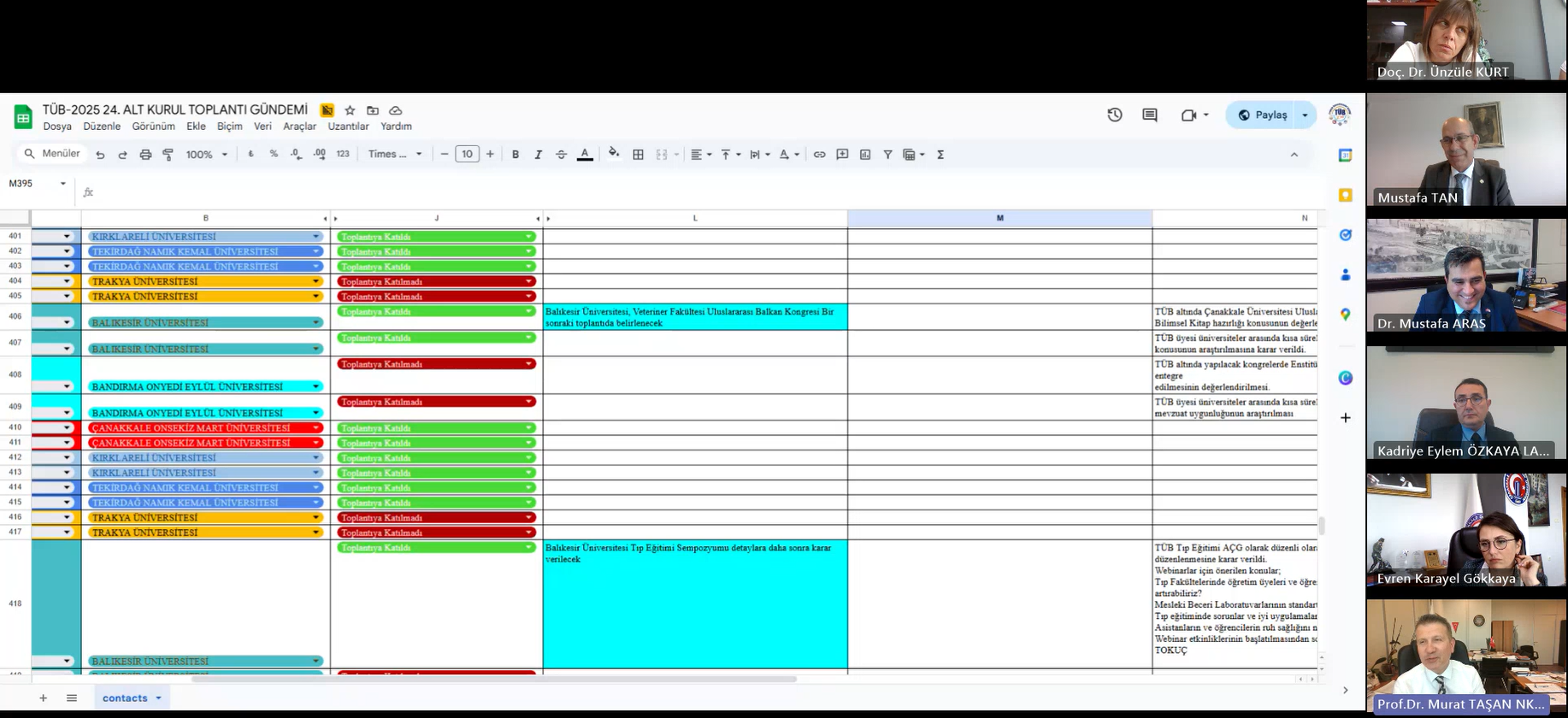Image resolution: width=1568 pixels, height=718 pixels.
Task: Star the document next to the title
Action: click(x=350, y=110)
